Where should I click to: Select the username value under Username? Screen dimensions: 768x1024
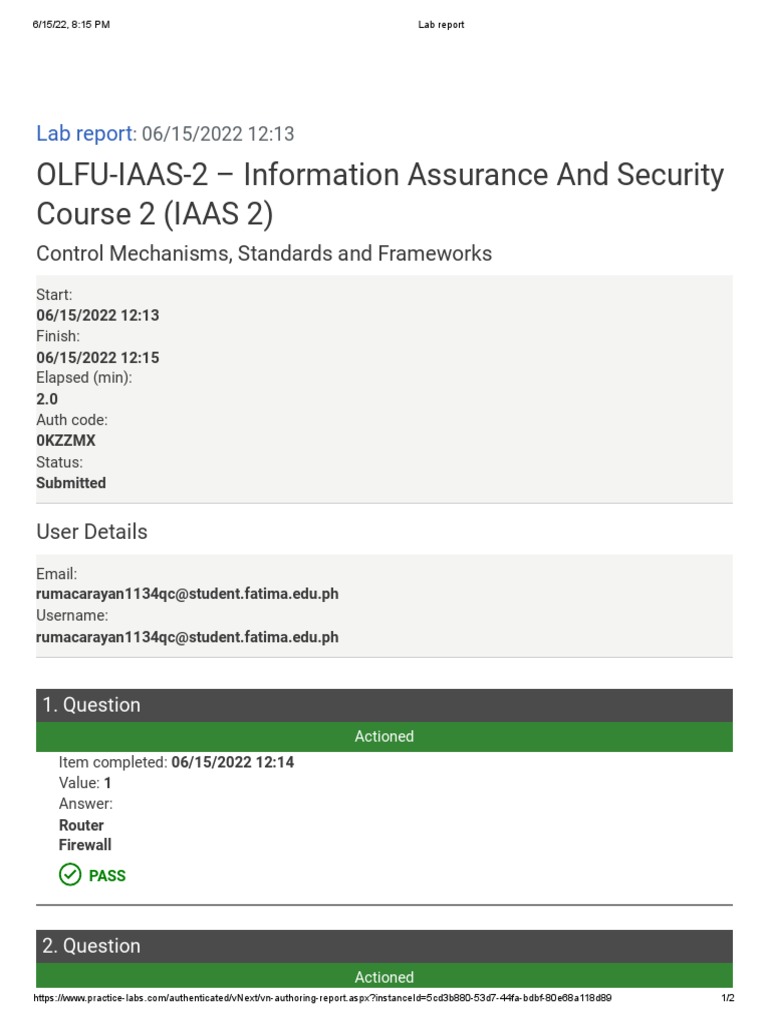[187, 637]
